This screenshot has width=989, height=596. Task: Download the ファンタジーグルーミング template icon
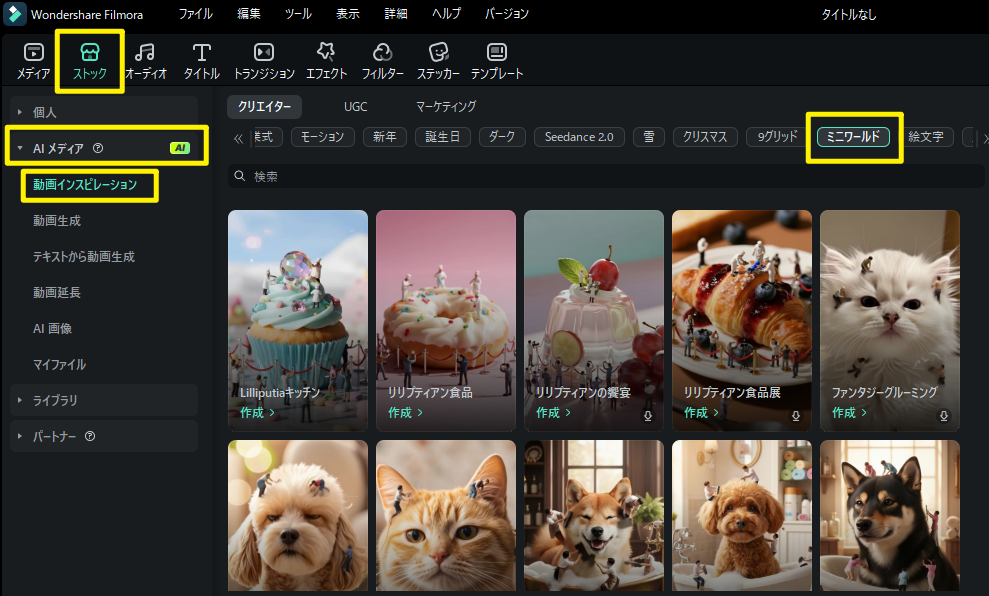(x=944, y=416)
